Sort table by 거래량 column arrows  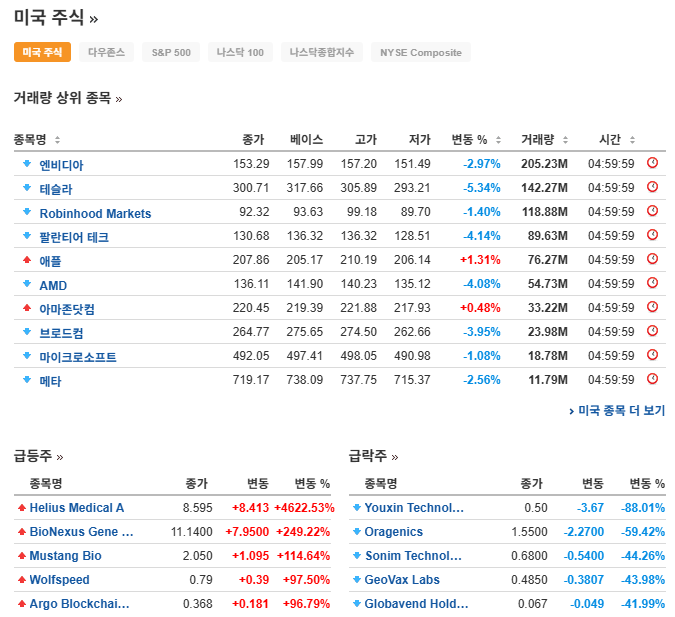click(565, 140)
